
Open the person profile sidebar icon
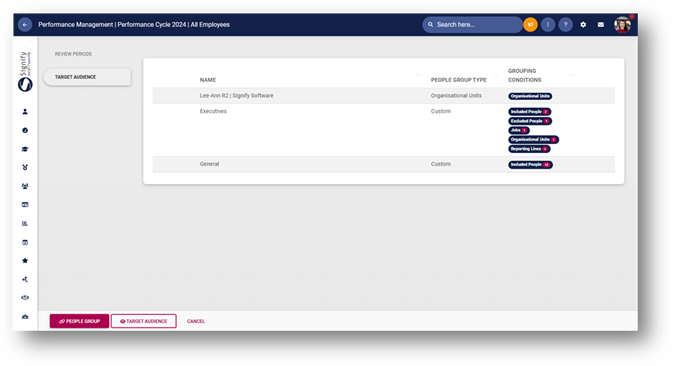point(25,112)
